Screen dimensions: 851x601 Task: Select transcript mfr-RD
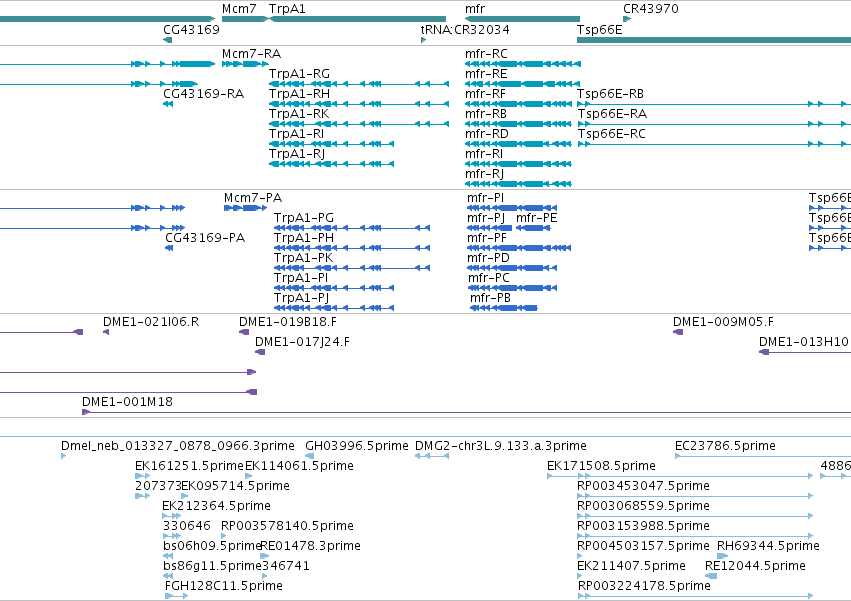coord(518,144)
